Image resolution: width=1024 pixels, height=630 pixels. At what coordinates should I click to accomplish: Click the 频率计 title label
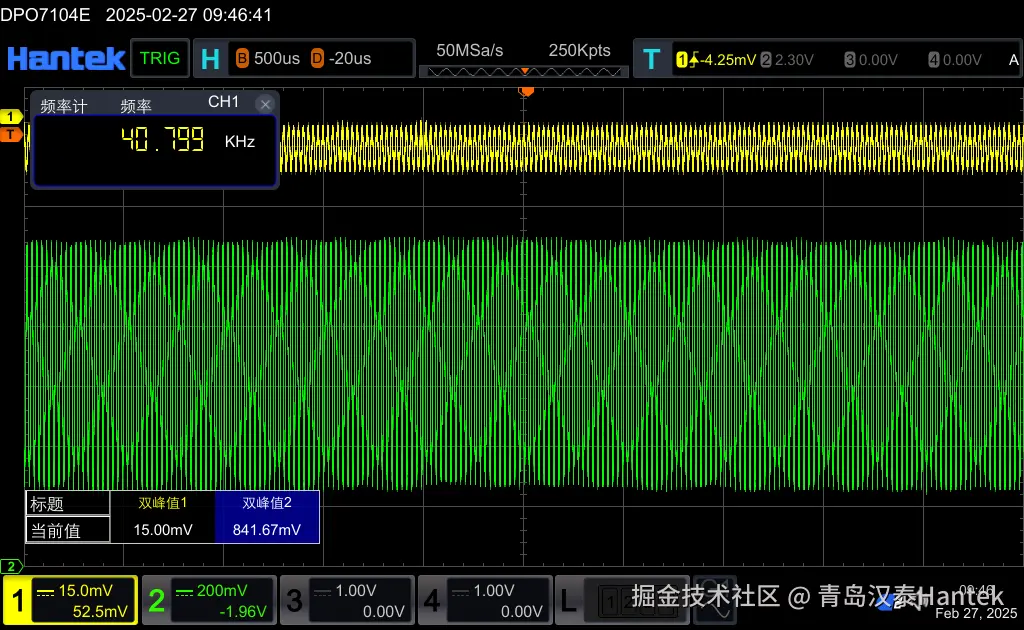point(63,106)
